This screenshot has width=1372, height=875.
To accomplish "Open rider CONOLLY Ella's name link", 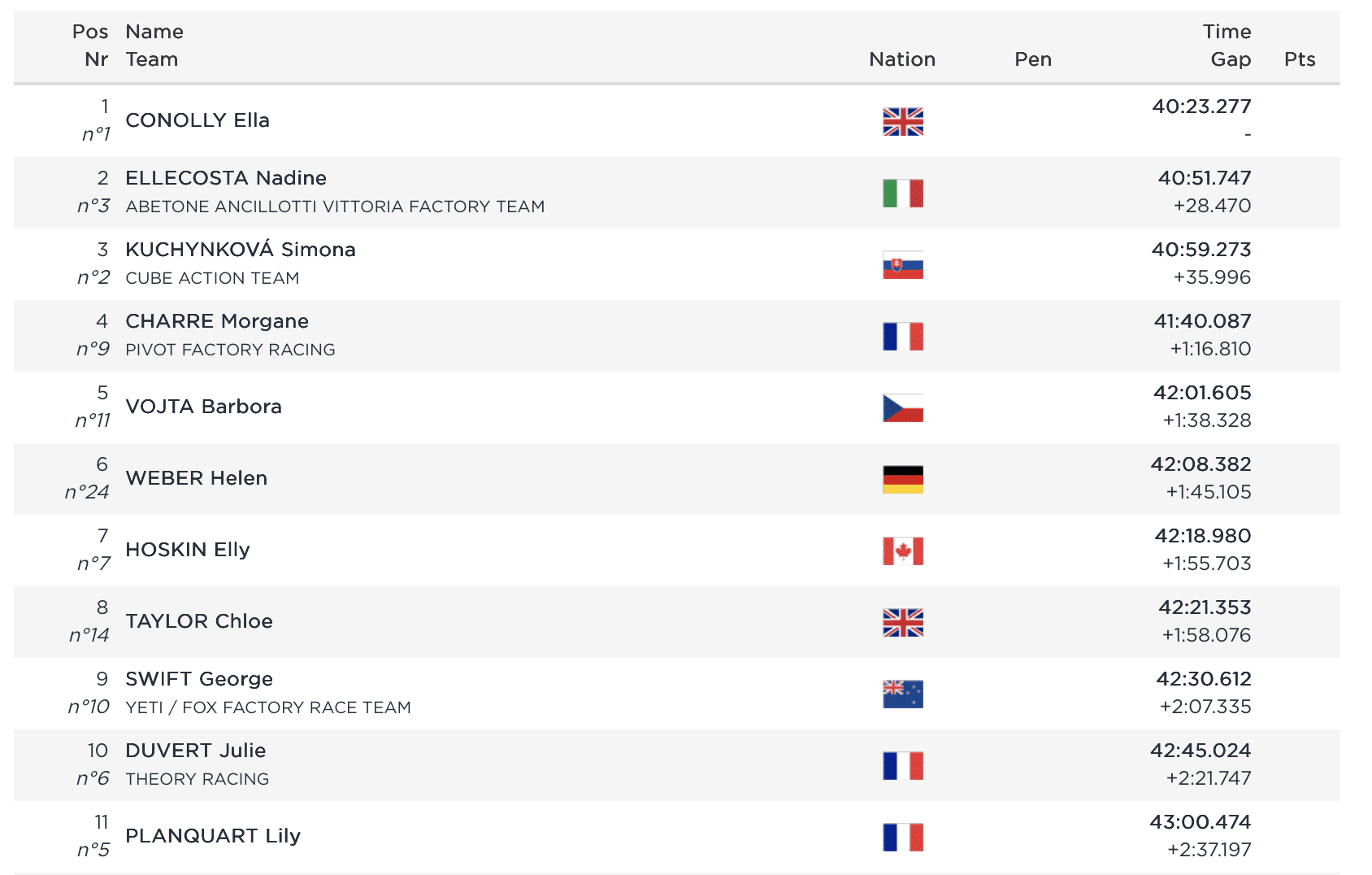I will tap(198, 120).
